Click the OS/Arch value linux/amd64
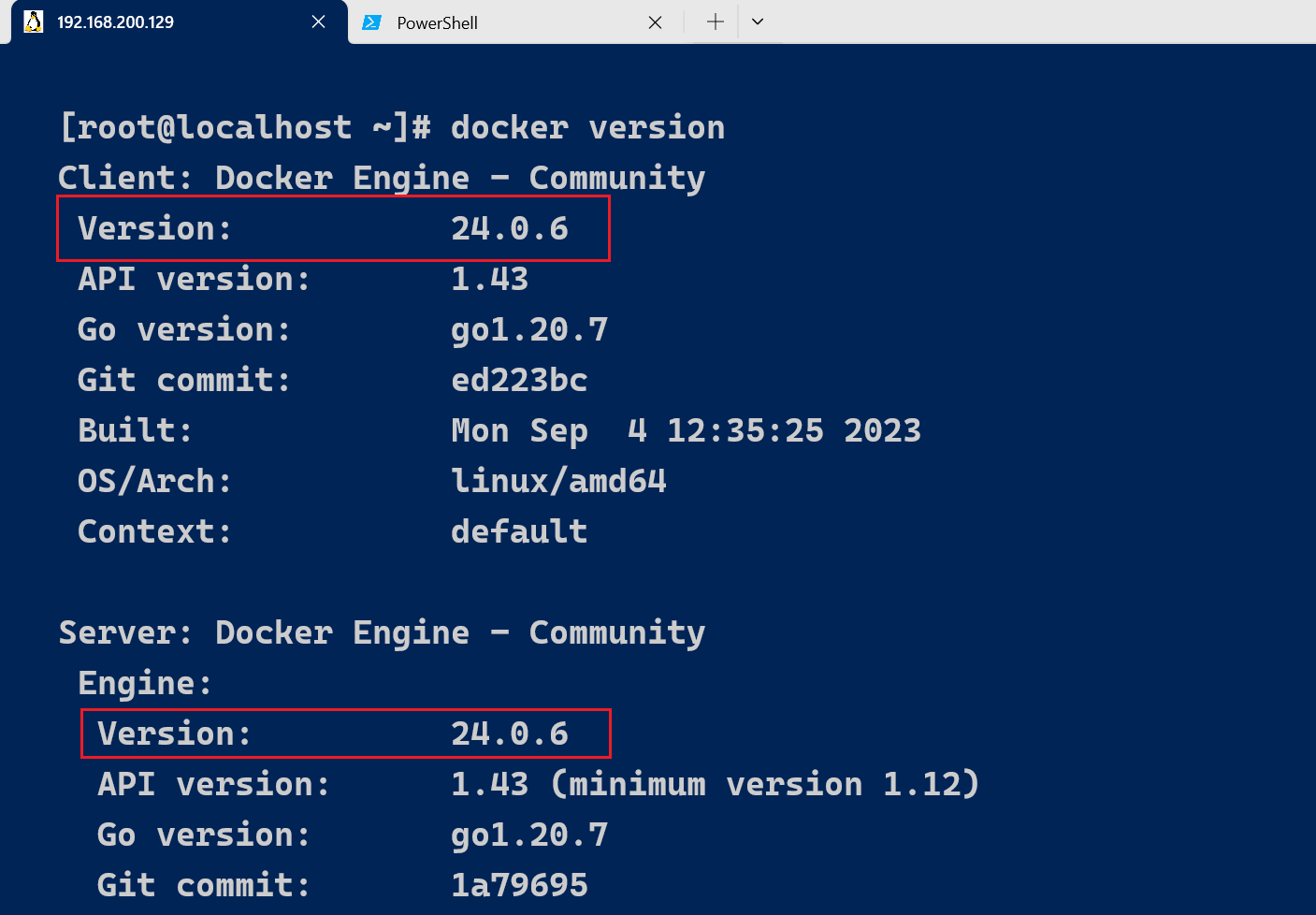This screenshot has width=1316, height=915. [558, 481]
